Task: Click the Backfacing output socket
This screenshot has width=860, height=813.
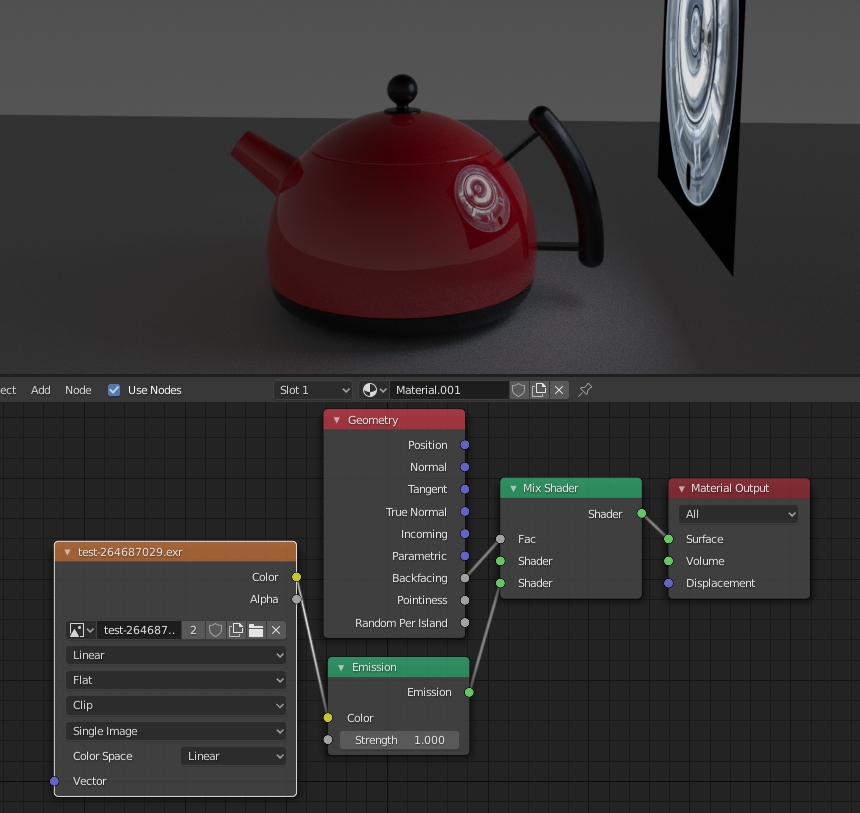Action: click(x=465, y=578)
